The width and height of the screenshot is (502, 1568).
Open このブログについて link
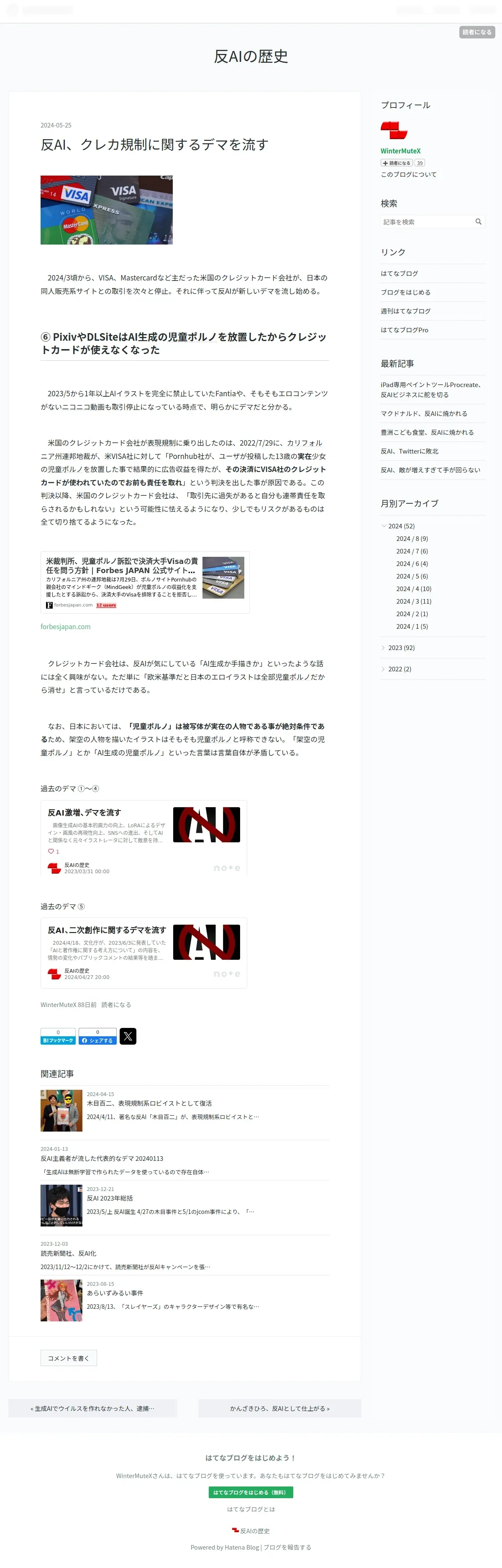click(408, 175)
